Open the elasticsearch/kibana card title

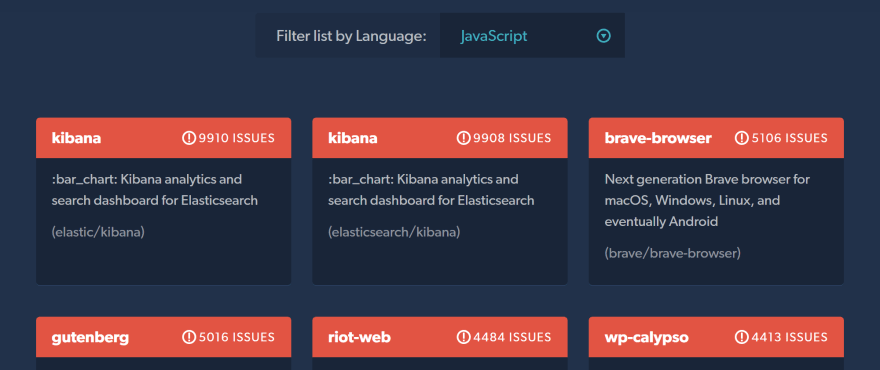tap(352, 138)
